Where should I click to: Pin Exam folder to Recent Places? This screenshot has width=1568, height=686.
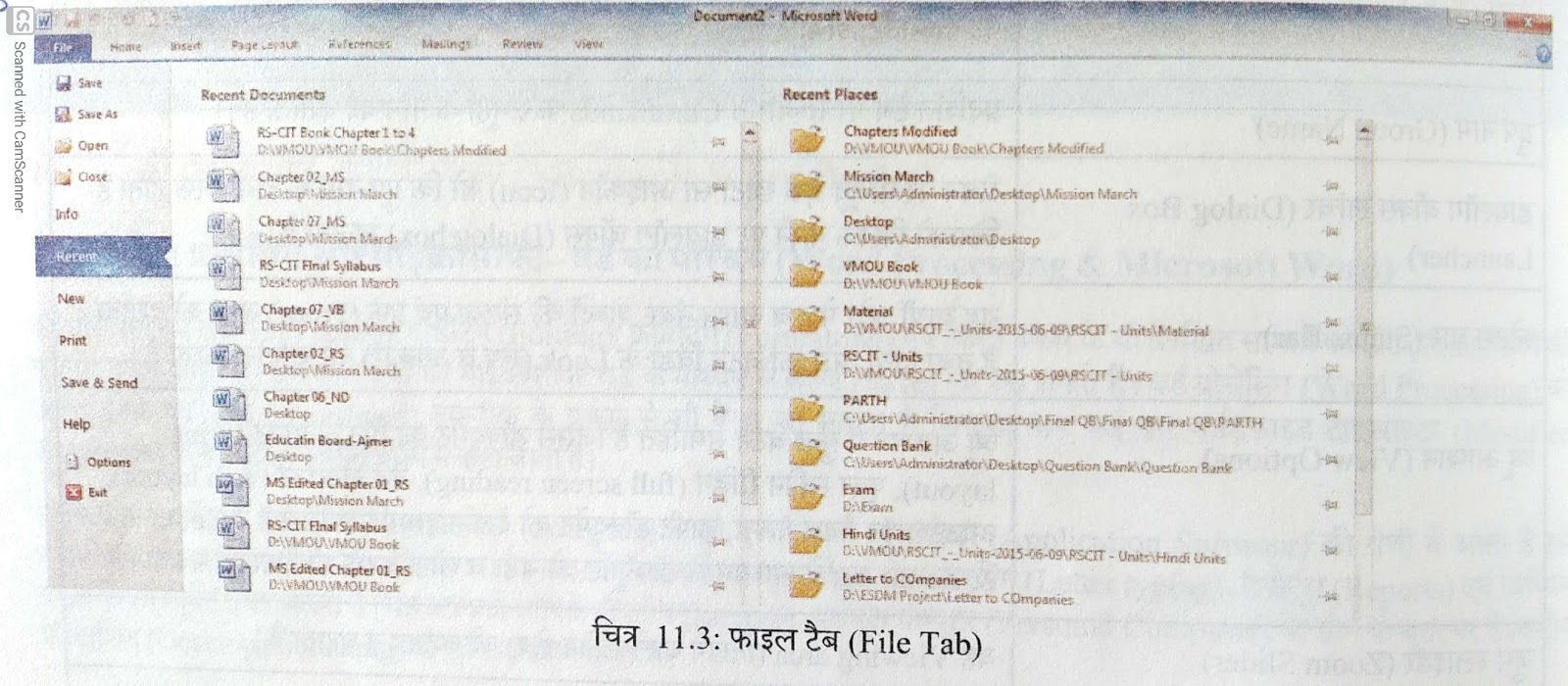(x=1331, y=505)
